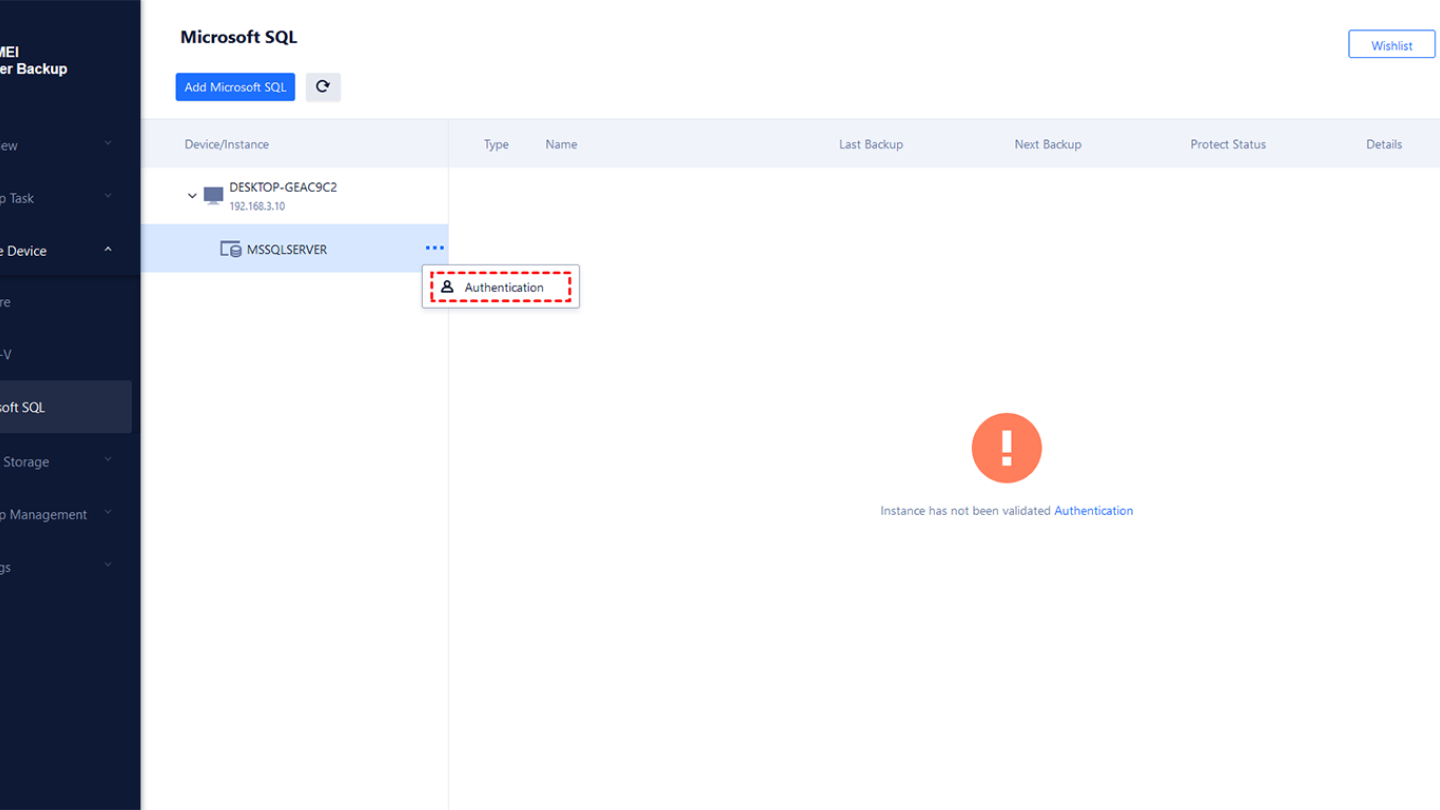This screenshot has height=810, width=1440.
Task: Open the Microsoft SQL sidebar item
Action: (65, 407)
